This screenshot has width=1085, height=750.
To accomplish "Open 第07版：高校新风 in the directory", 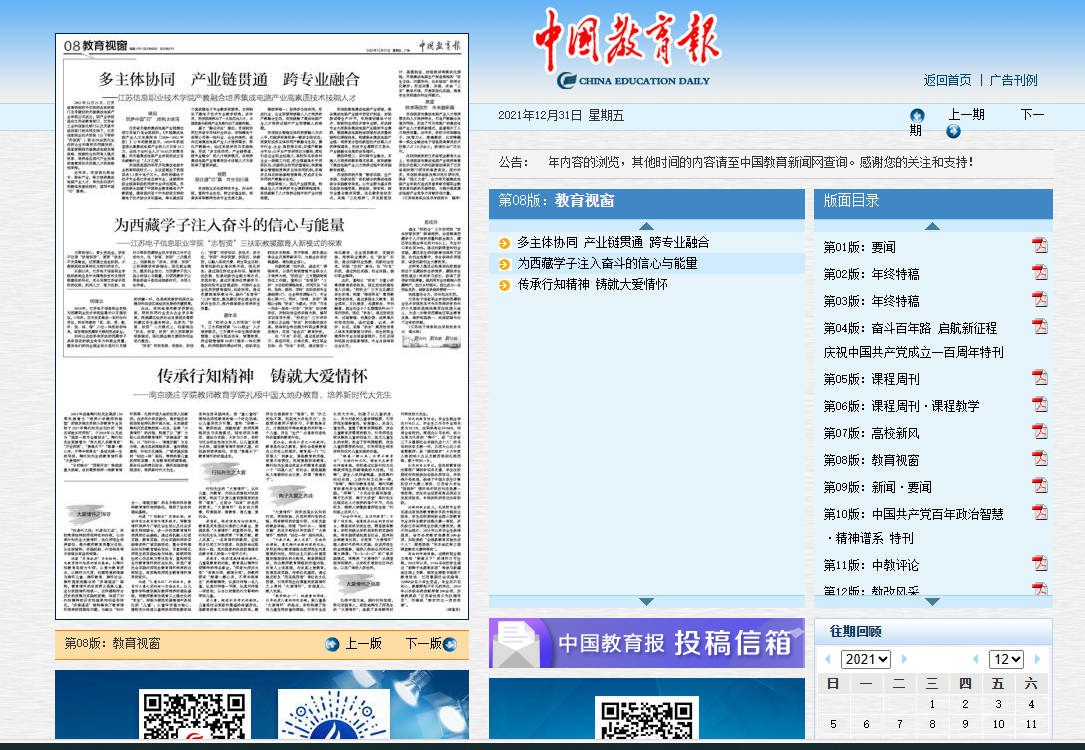I will pyautogui.click(x=871, y=433).
